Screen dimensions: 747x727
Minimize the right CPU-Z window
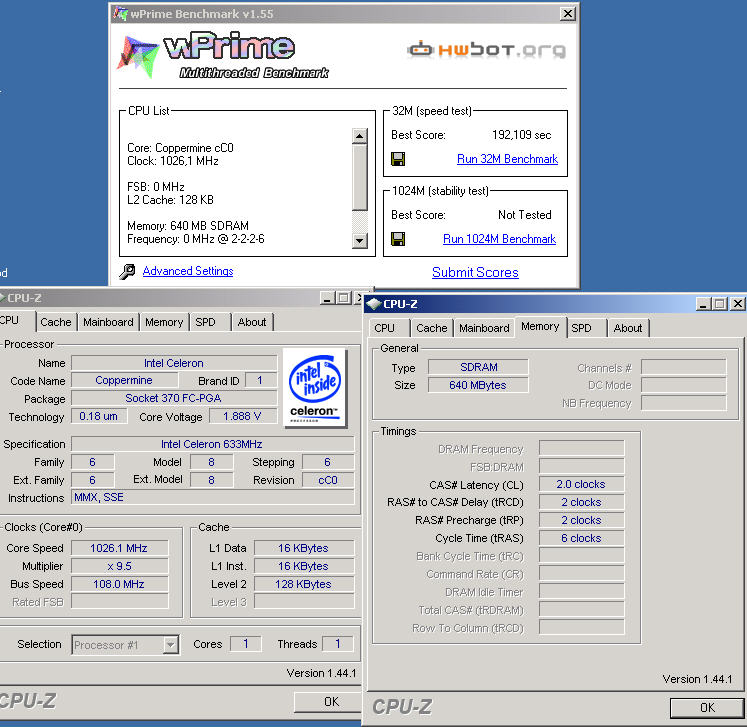pyautogui.click(x=703, y=303)
